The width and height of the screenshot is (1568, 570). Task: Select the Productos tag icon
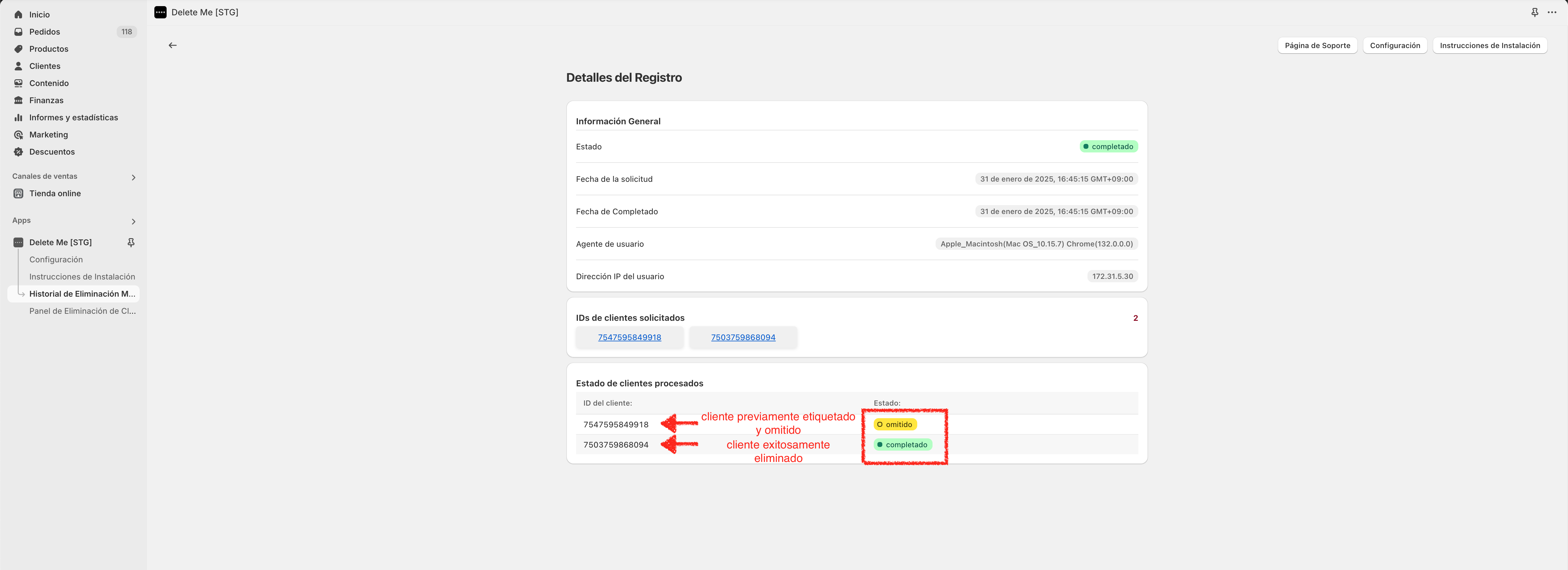pos(18,49)
